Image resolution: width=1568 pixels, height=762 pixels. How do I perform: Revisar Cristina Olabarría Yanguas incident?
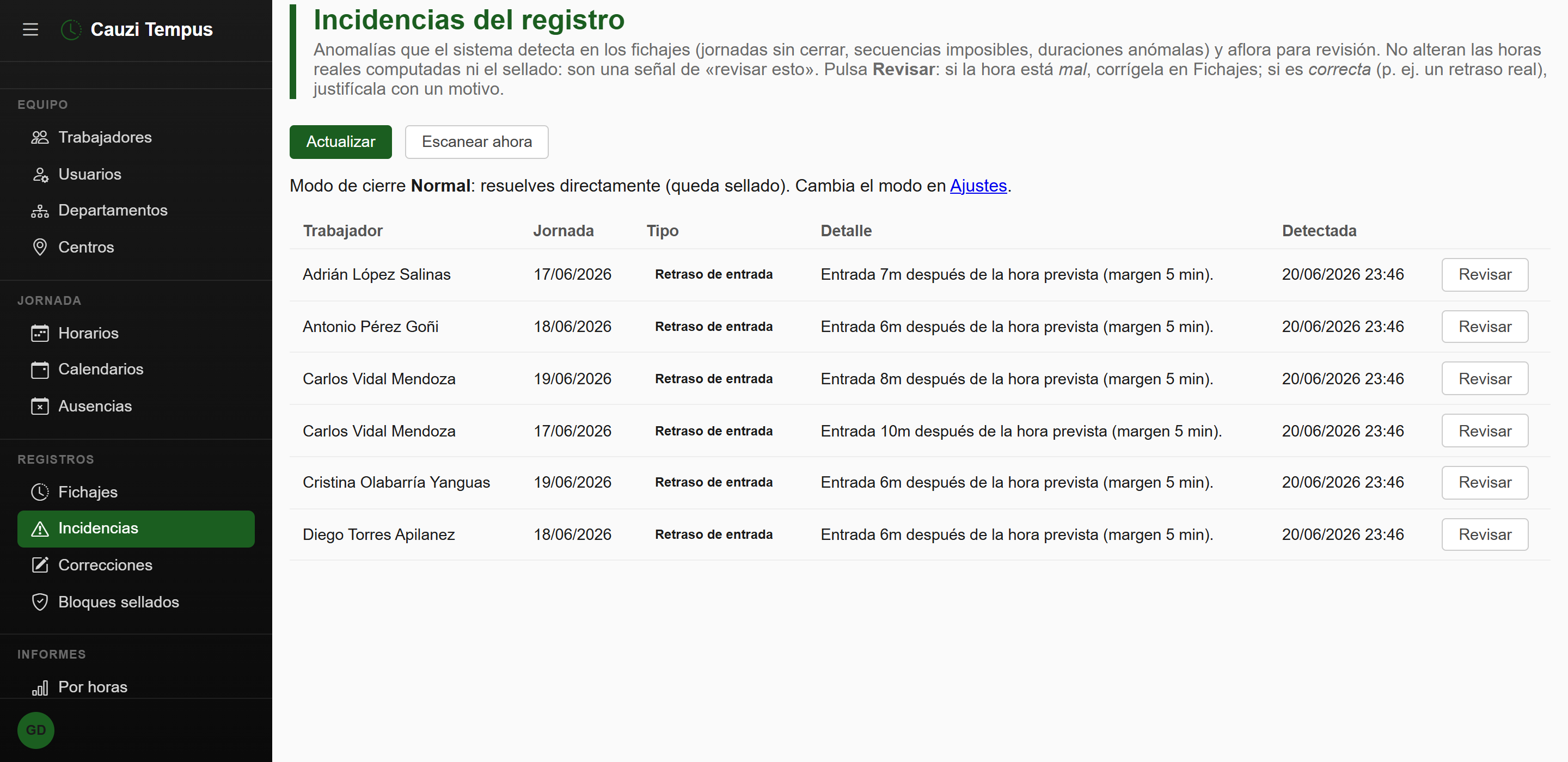[x=1484, y=483]
